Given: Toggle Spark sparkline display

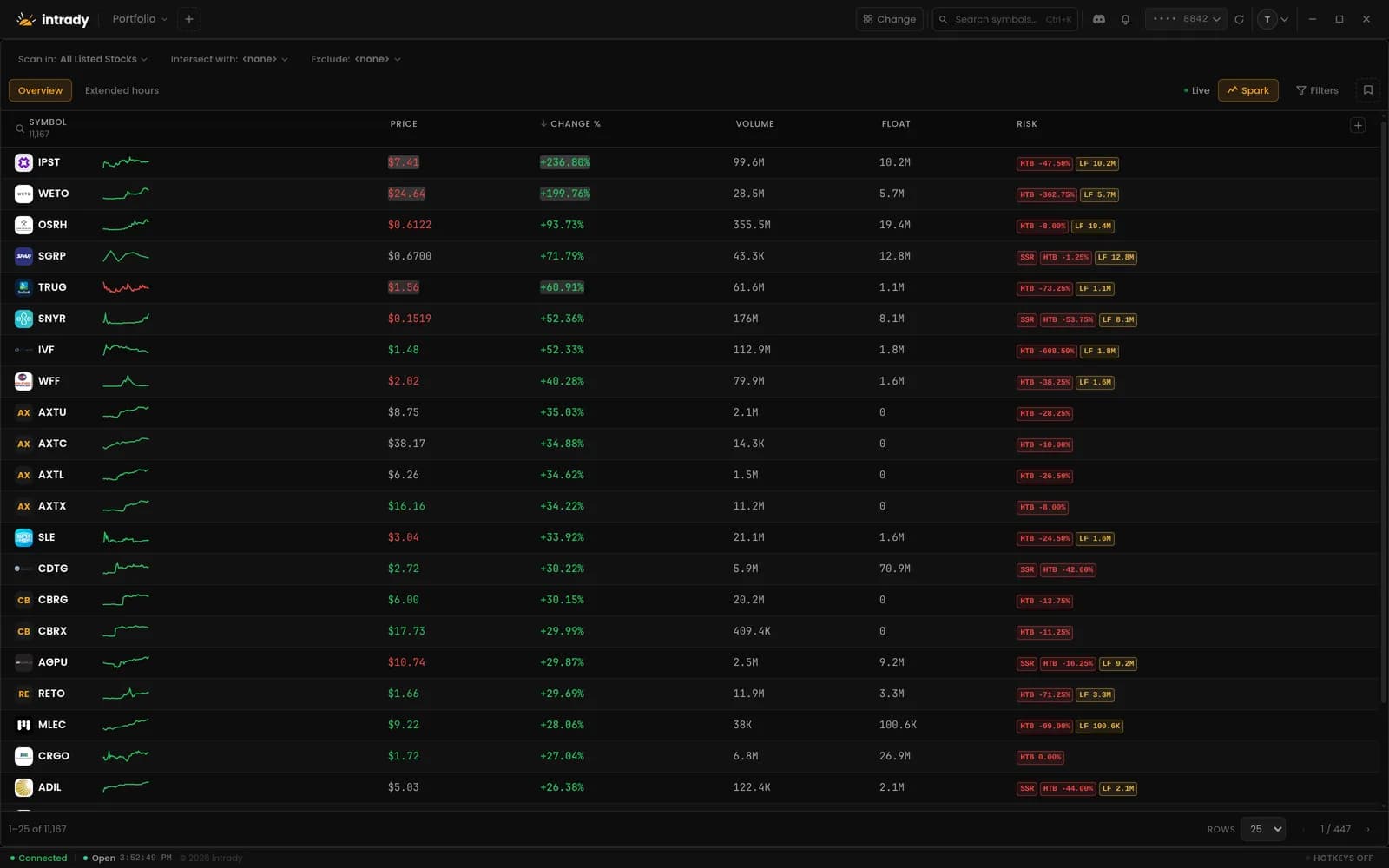Looking at the screenshot, I should [1247, 90].
